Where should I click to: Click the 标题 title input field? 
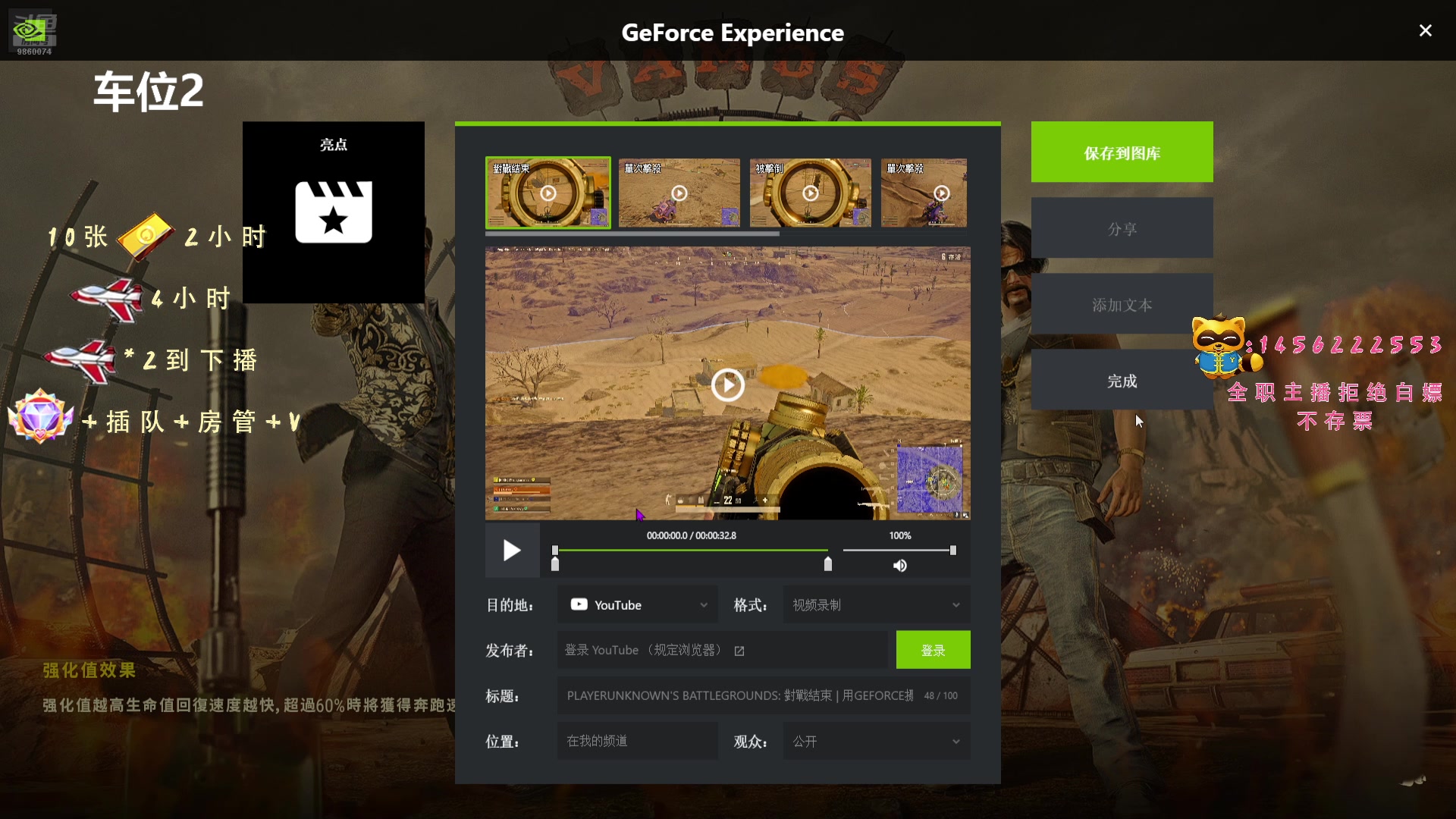pyautogui.click(x=764, y=695)
